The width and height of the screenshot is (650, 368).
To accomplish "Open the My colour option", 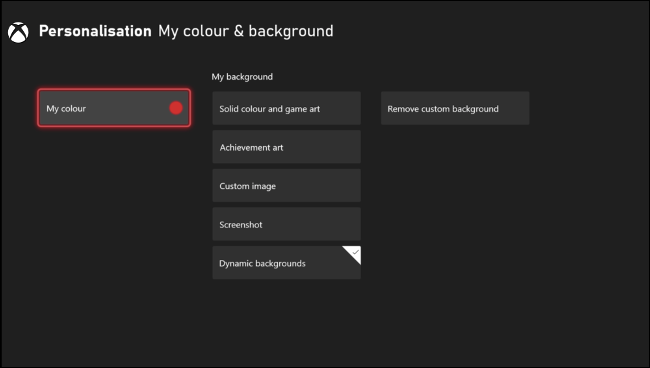I will click(x=114, y=108).
